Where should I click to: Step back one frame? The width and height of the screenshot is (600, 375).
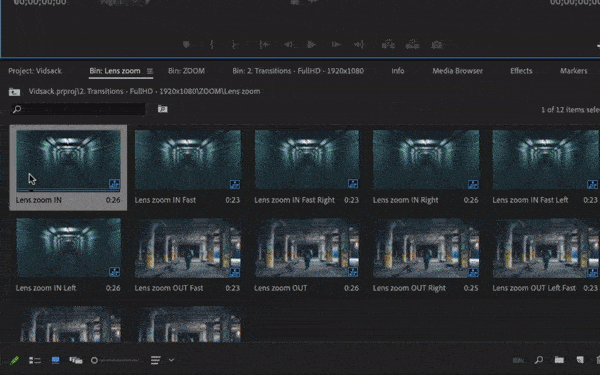tap(289, 45)
